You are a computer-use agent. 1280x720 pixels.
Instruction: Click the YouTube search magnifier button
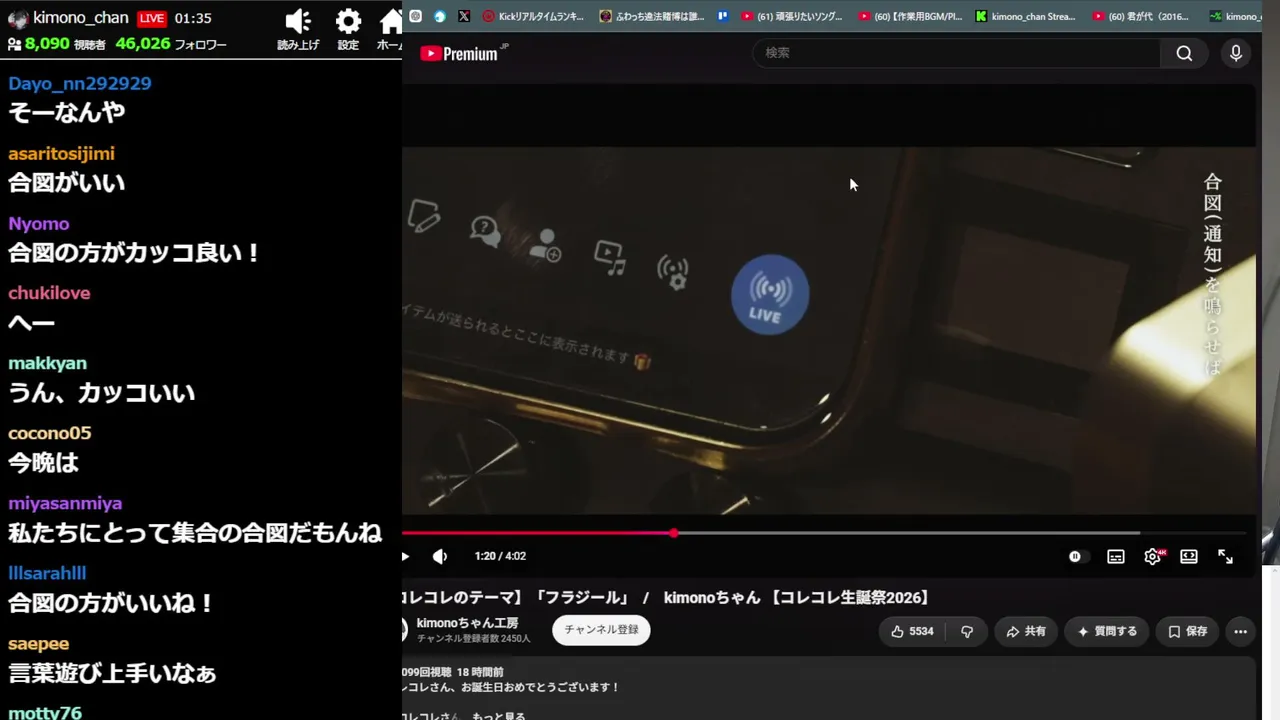1184,53
